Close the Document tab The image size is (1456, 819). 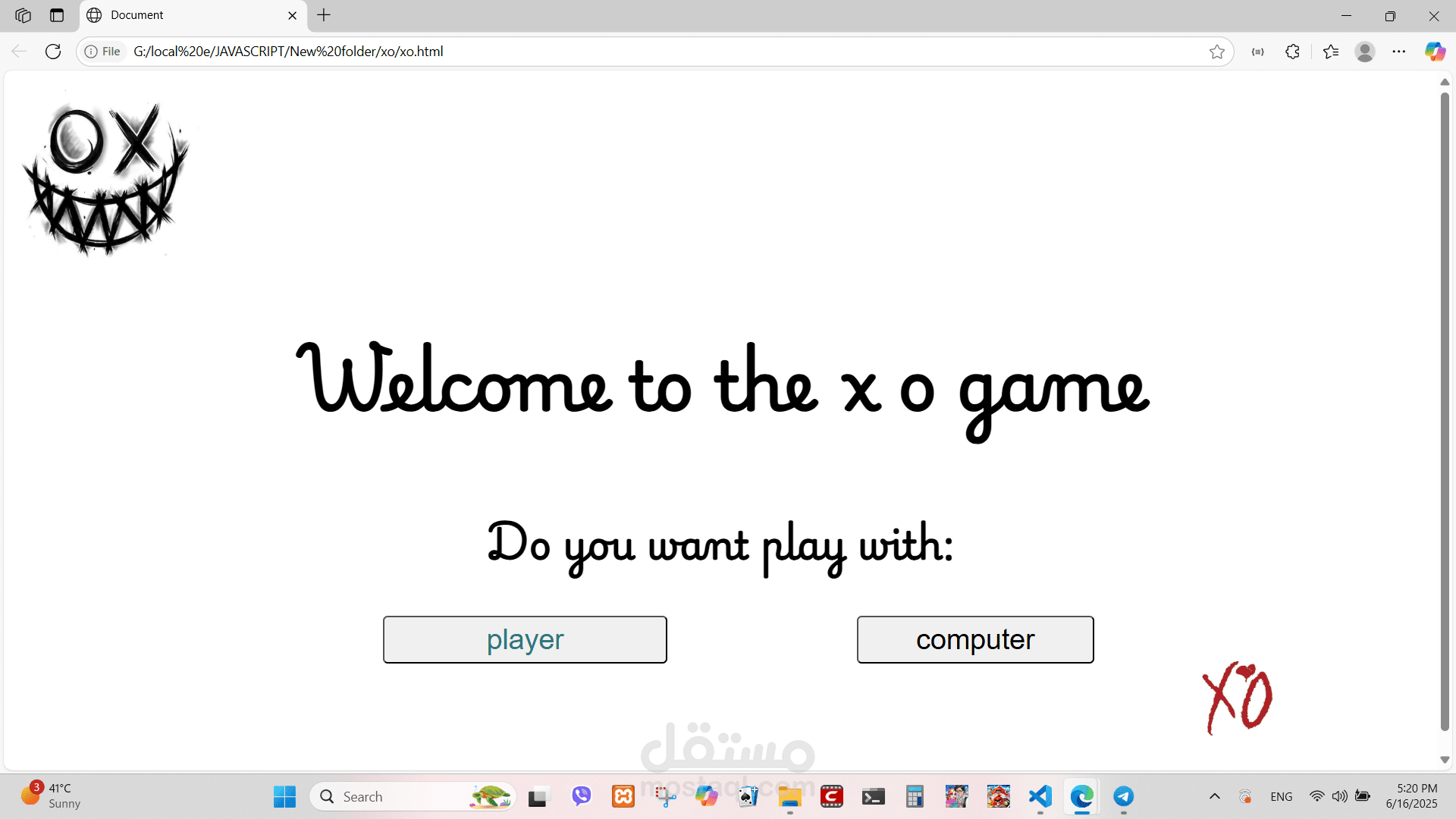pyautogui.click(x=293, y=15)
